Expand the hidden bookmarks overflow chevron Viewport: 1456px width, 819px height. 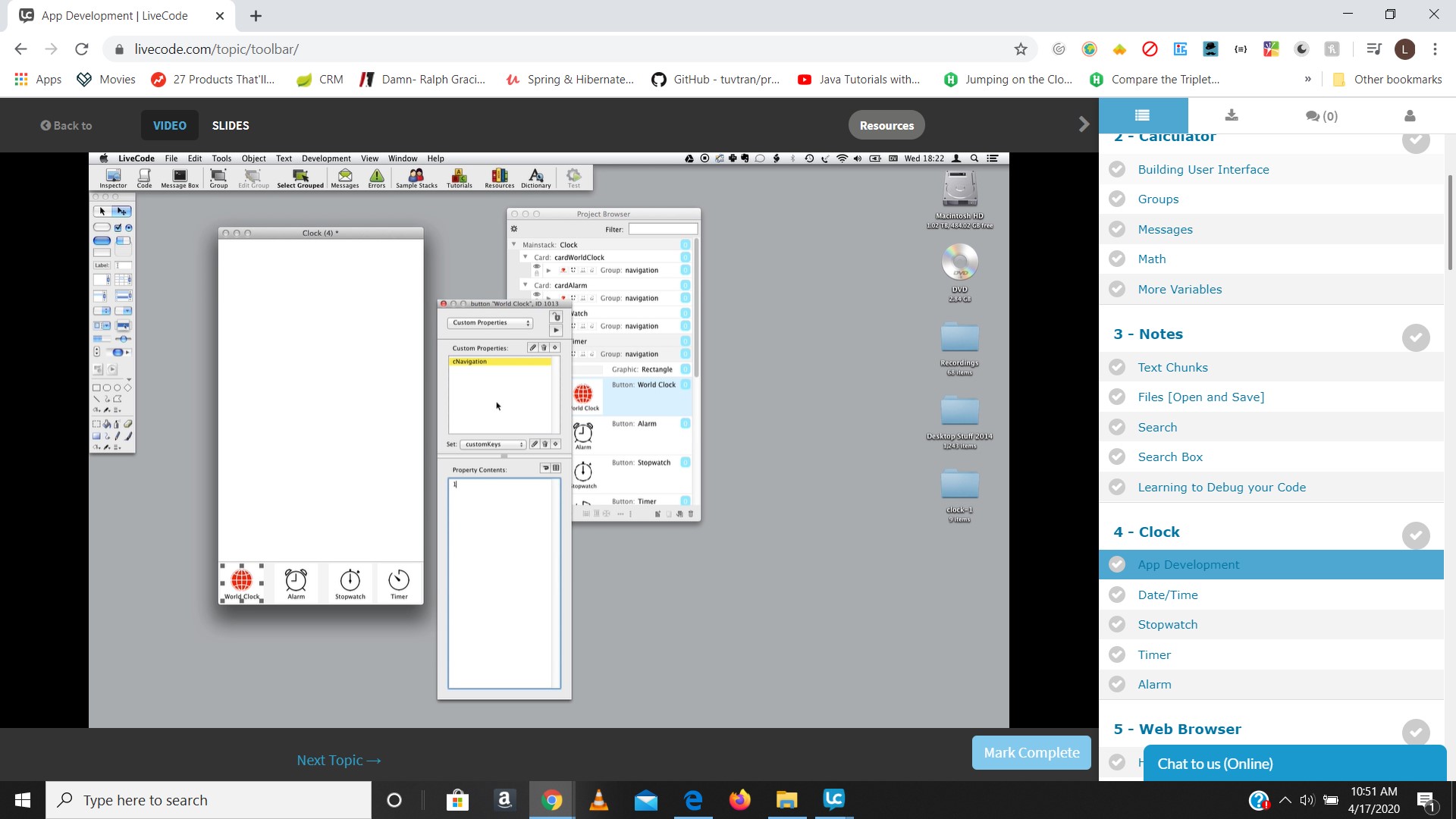(1307, 79)
